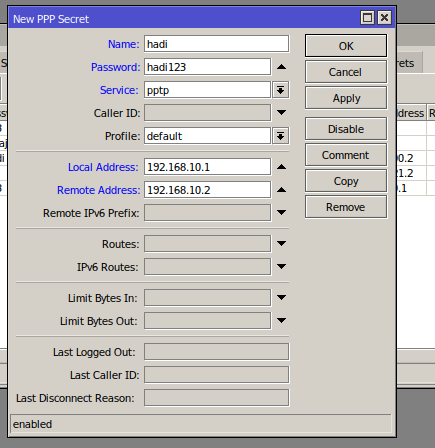435x448 pixels.
Task: Click the Last Disconnect Reason field
Action: click(216, 398)
